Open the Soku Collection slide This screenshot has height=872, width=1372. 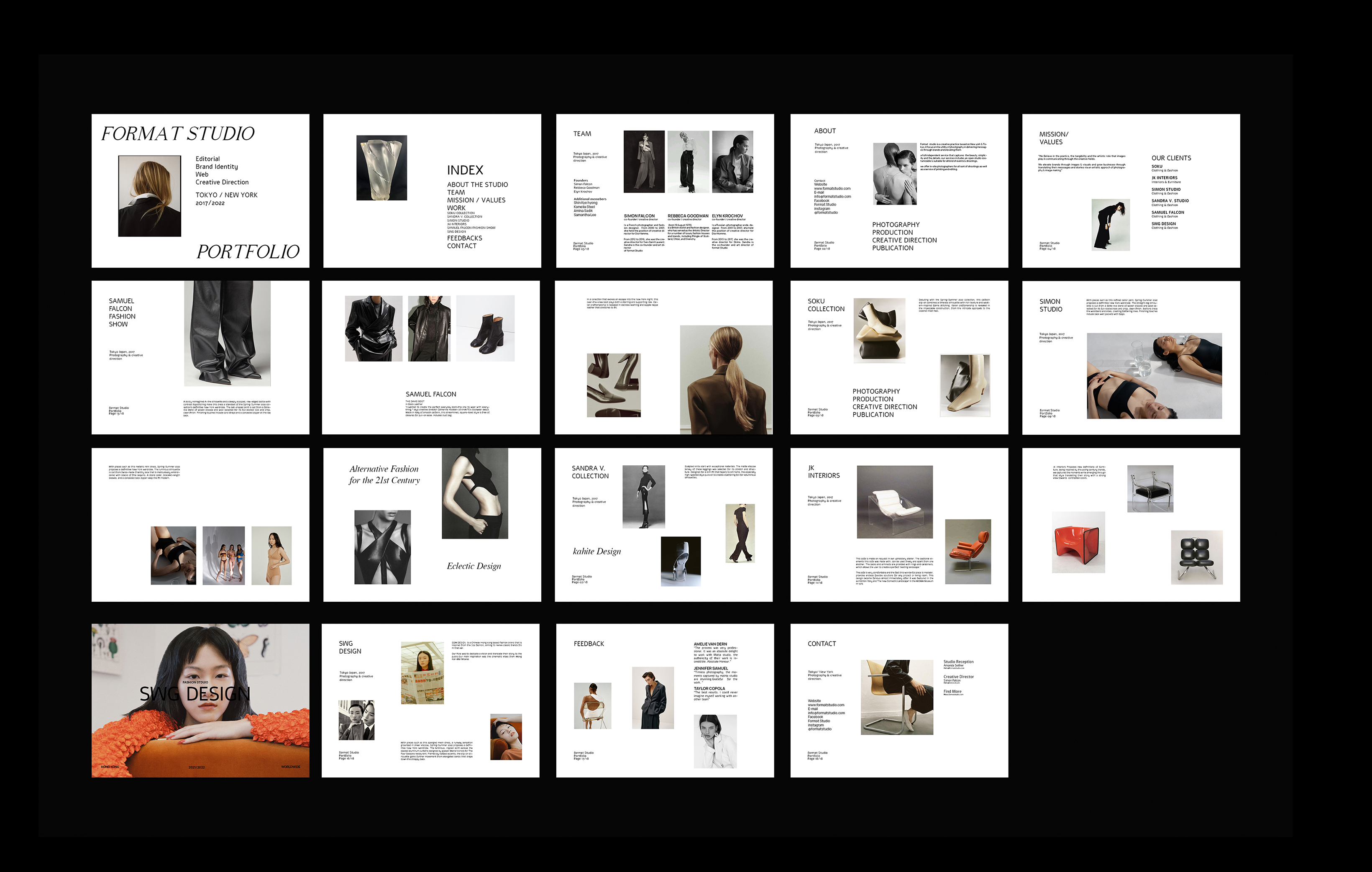(x=898, y=357)
